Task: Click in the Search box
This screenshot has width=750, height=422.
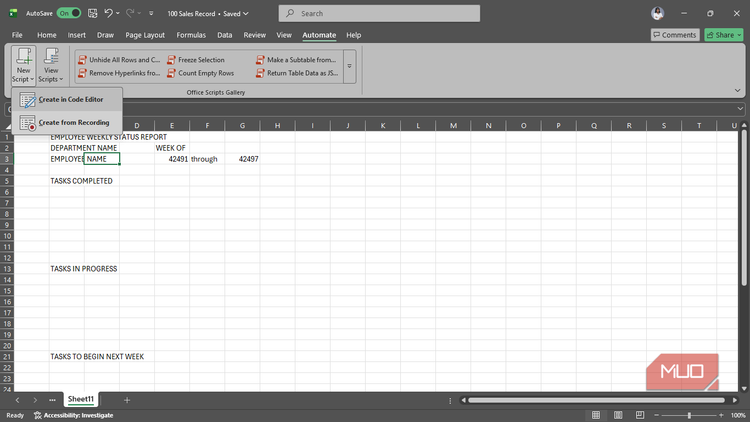Action: [x=379, y=13]
